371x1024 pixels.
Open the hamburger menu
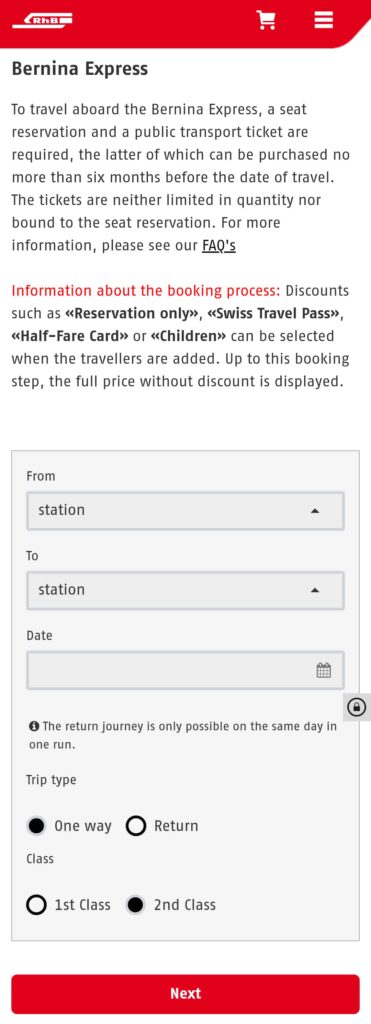click(323, 20)
